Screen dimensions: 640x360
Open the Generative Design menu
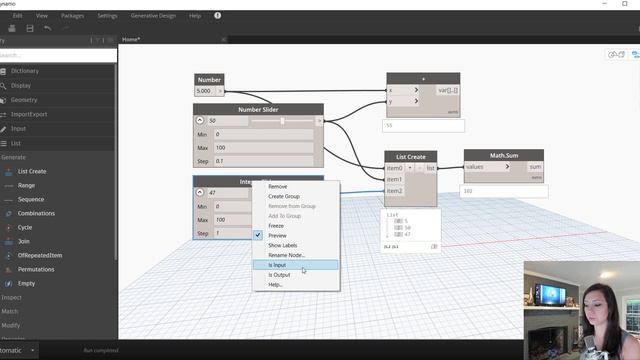click(153, 16)
